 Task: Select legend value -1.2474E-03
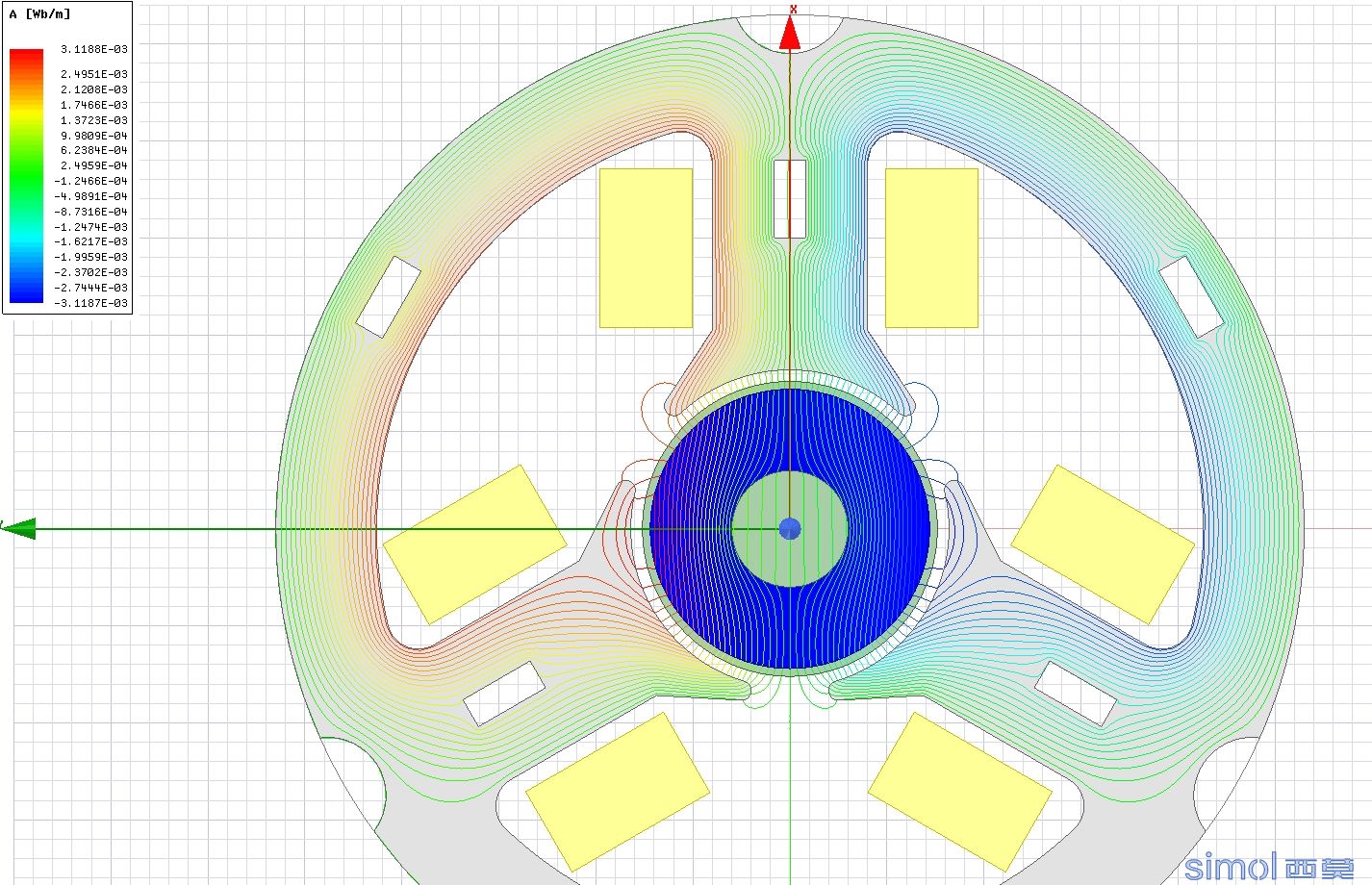click(91, 227)
